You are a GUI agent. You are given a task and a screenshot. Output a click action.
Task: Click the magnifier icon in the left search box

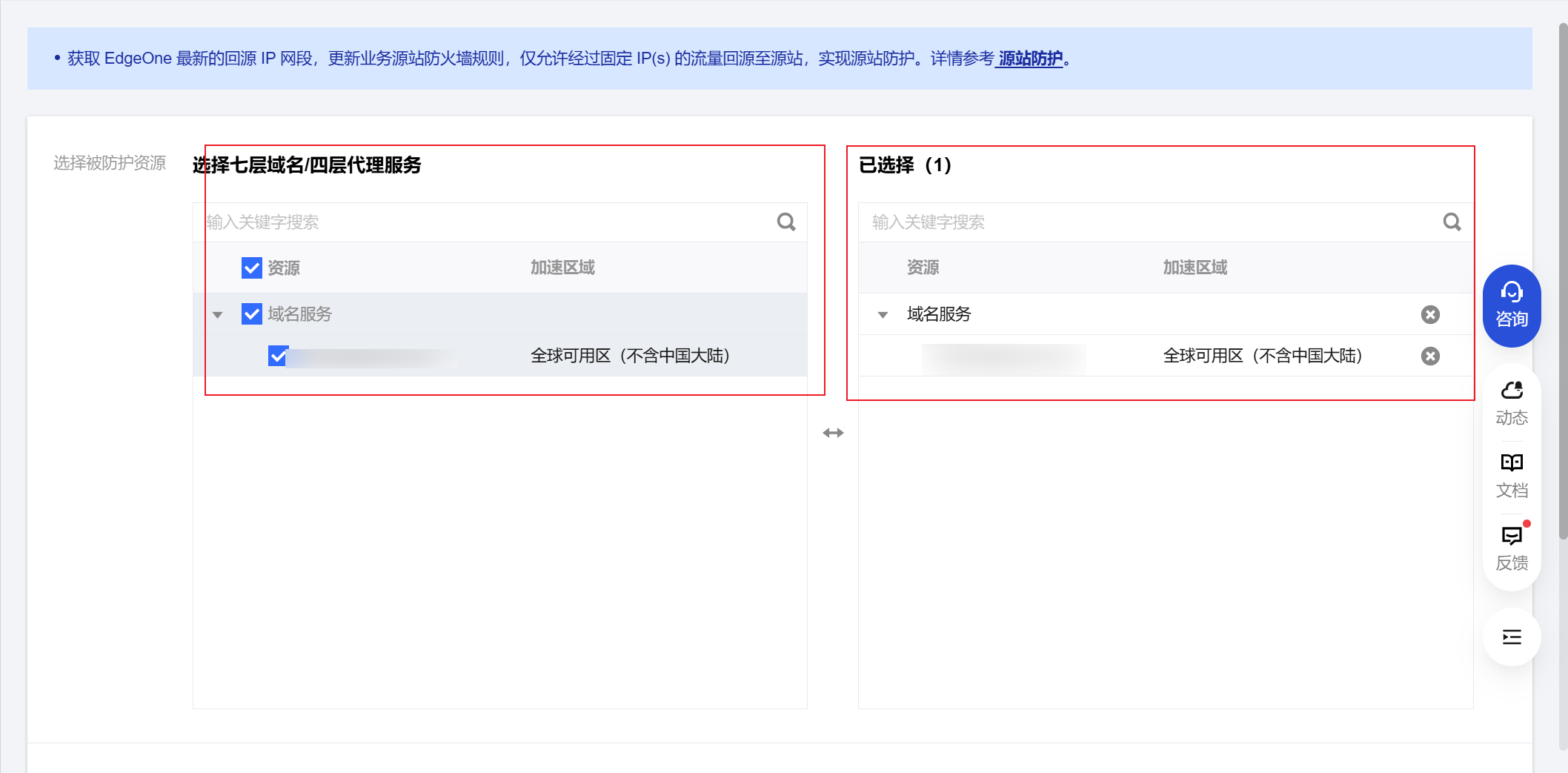coord(786,222)
